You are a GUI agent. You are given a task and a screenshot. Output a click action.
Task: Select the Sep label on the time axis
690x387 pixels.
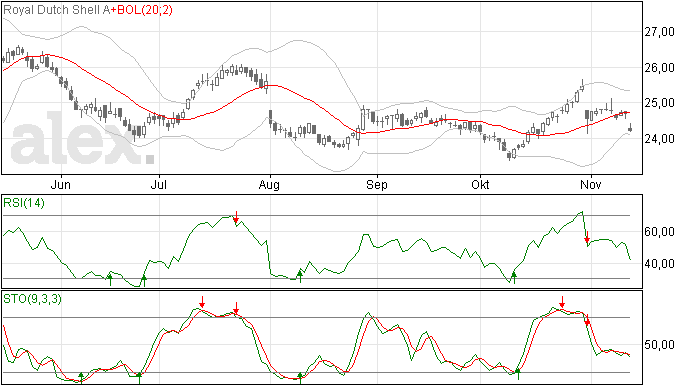click(377, 185)
